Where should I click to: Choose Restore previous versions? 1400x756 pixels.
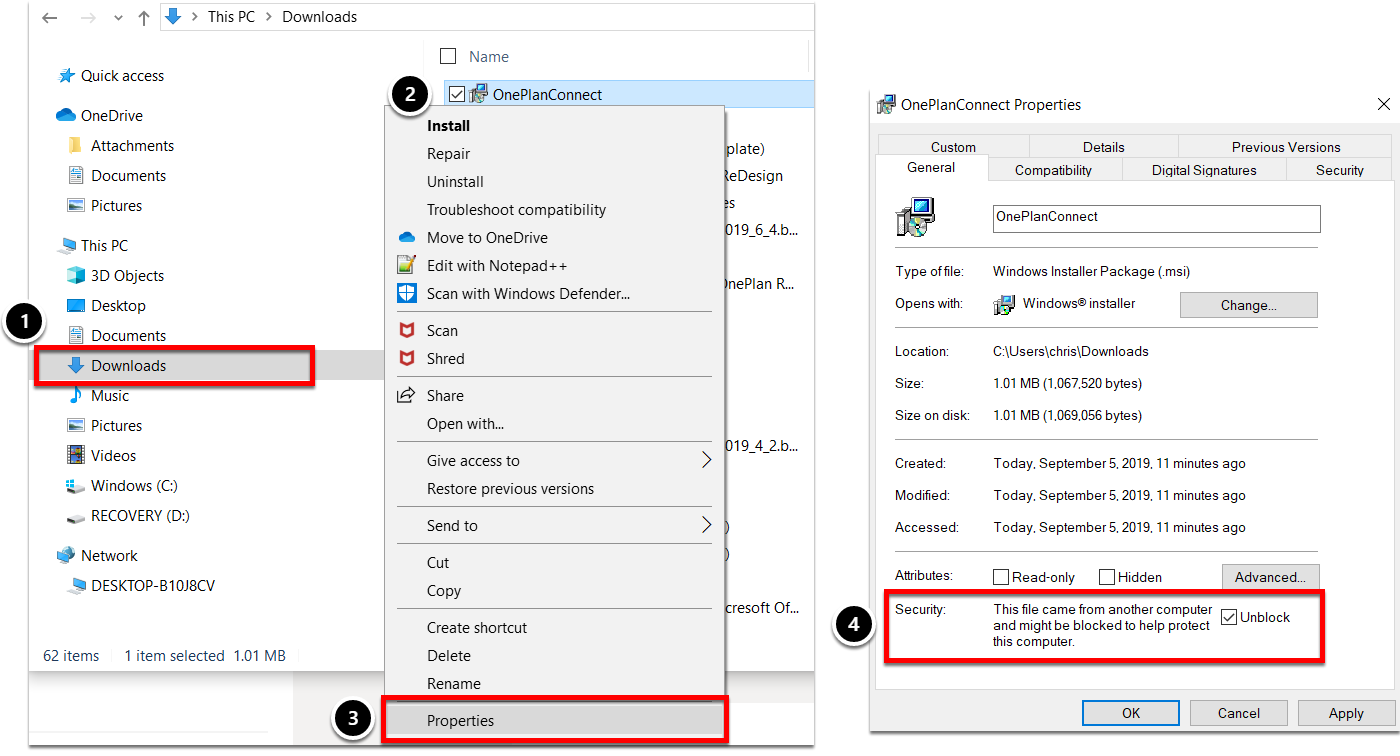(x=510, y=489)
